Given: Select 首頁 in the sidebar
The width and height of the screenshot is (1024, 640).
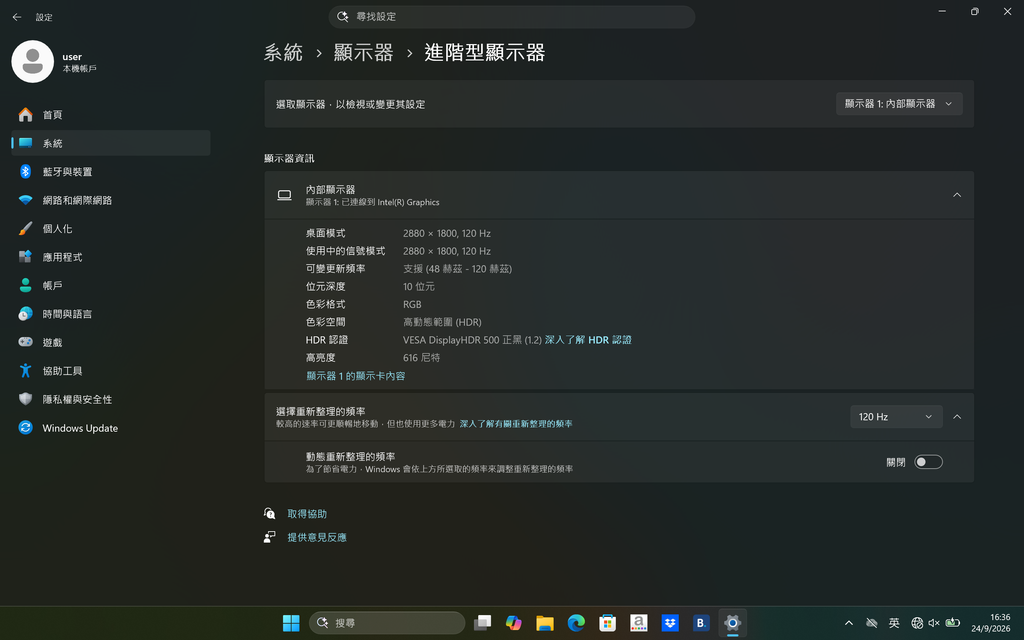Looking at the screenshot, I should 110,115.
